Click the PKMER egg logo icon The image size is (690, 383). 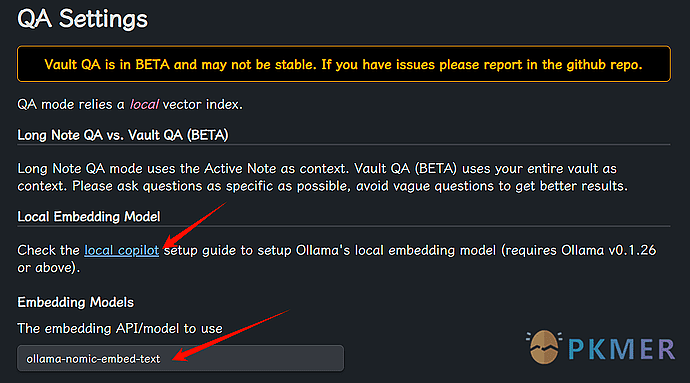pos(544,347)
